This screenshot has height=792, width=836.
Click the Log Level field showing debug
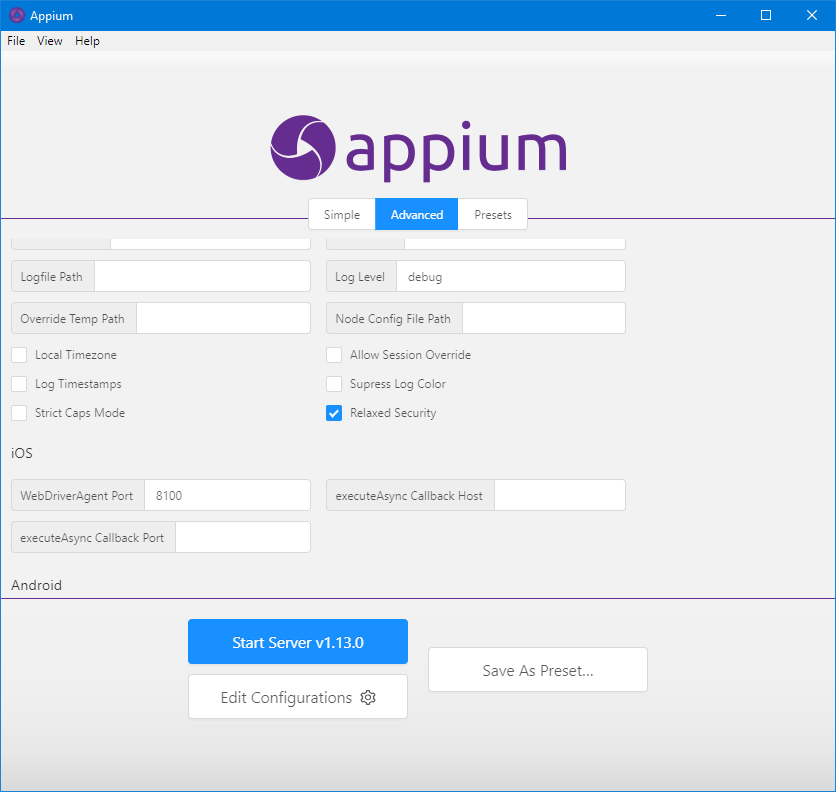tap(510, 276)
